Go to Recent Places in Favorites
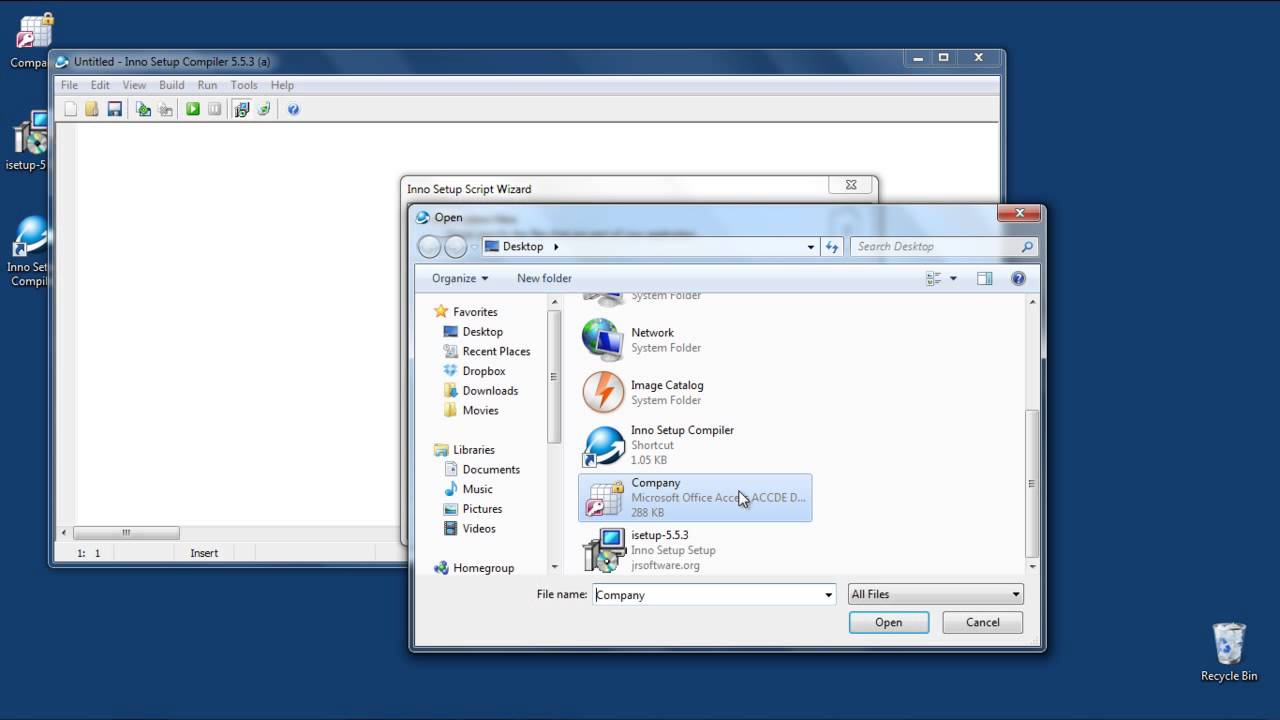Screen dimensions: 1280x720 (x=496, y=351)
